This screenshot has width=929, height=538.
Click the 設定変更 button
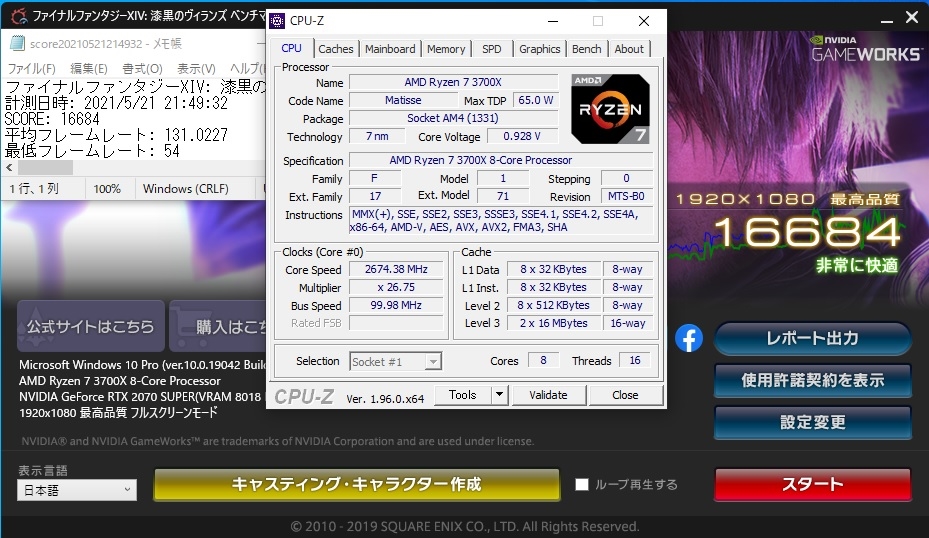click(x=812, y=422)
